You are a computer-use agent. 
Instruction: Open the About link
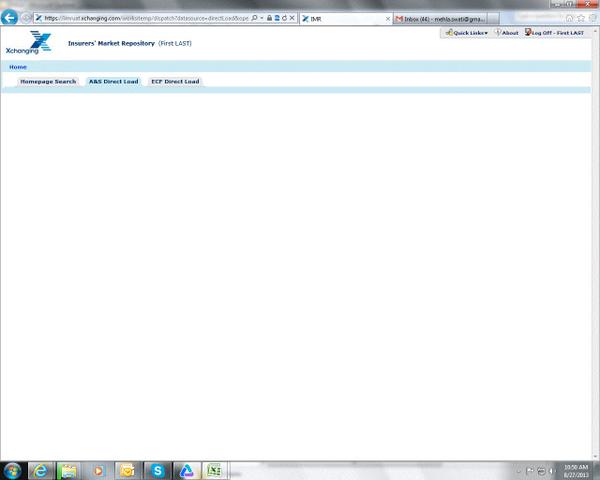click(x=507, y=33)
